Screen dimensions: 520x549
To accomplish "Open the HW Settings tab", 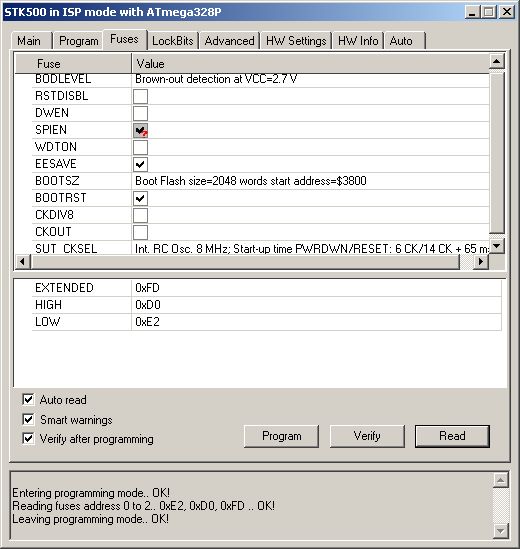I will pos(296,41).
